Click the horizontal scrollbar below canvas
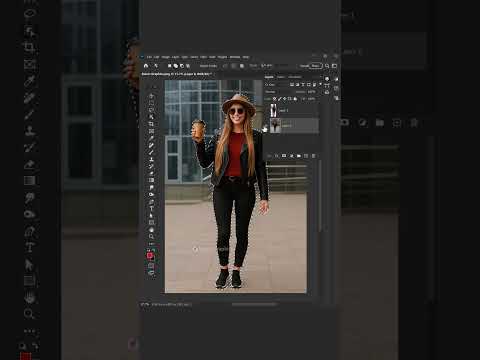 tap(254, 304)
